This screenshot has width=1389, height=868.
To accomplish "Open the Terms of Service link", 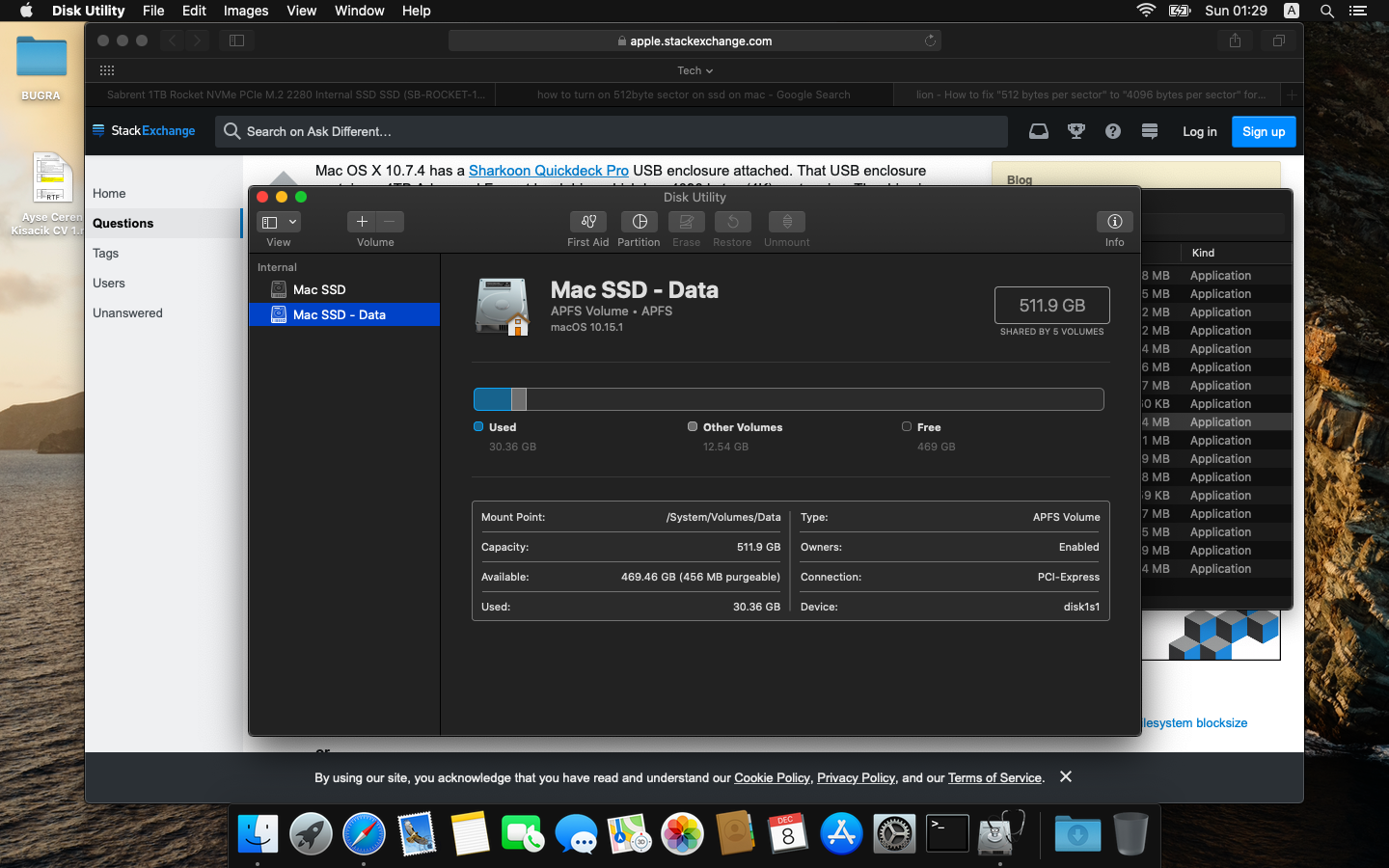I will pyautogui.click(x=994, y=777).
